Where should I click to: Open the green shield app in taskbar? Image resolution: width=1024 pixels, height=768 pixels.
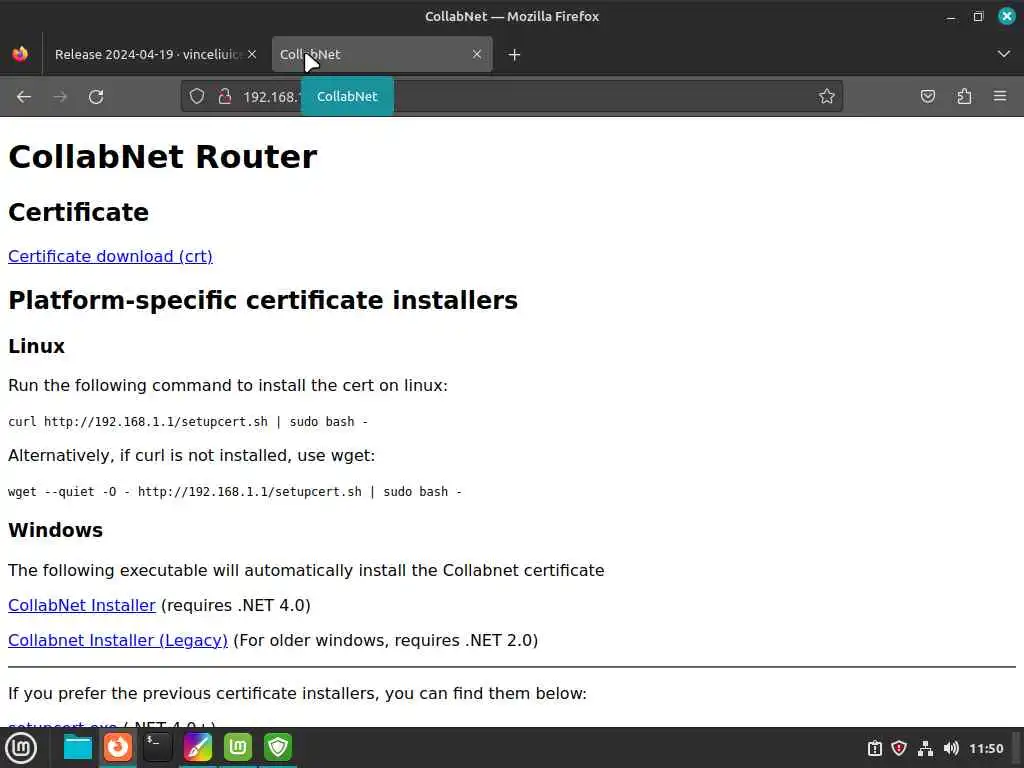pos(278,748)
